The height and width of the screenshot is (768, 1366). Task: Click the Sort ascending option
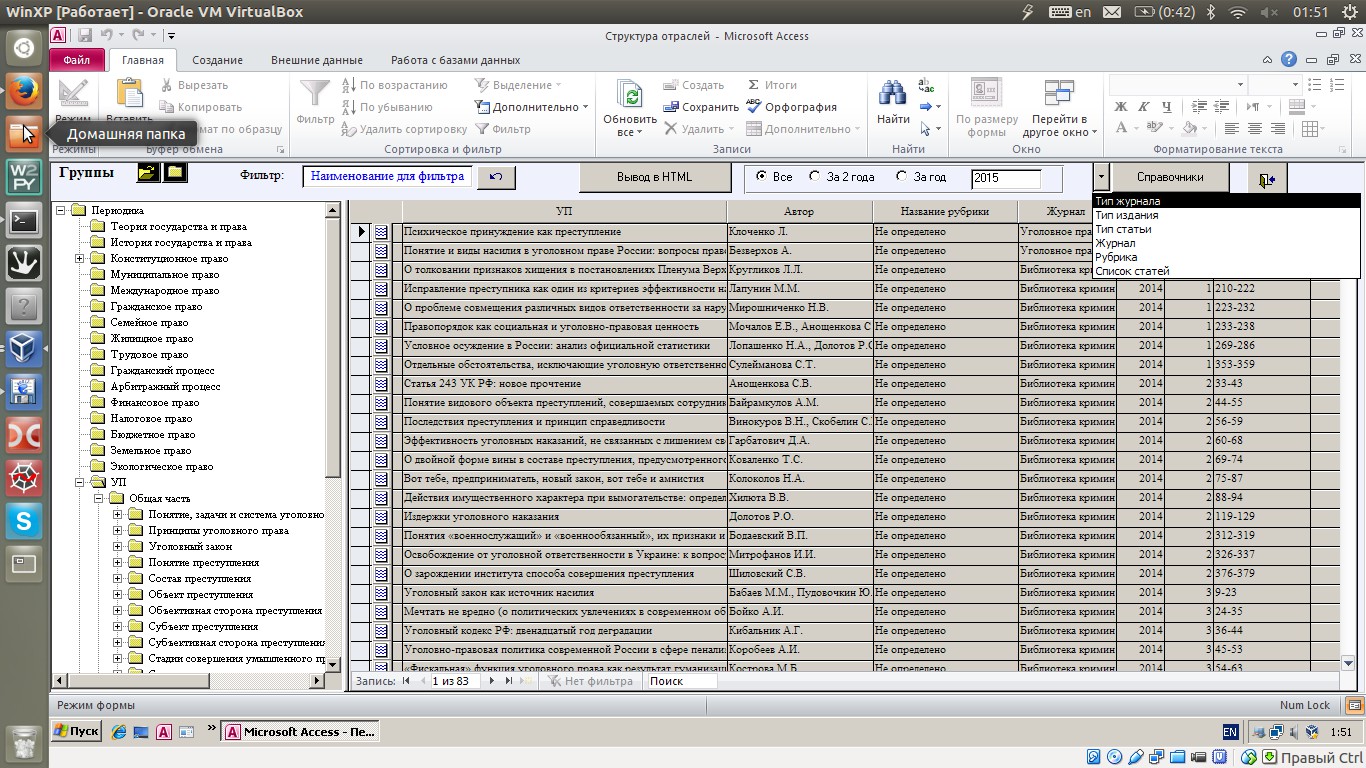394,85
